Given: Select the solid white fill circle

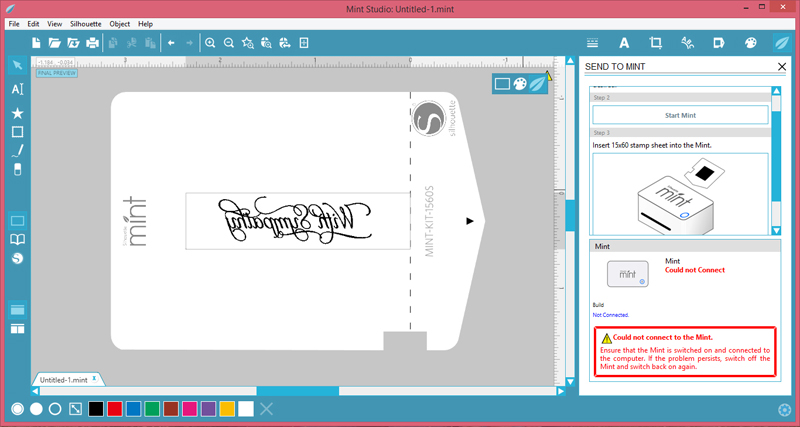Looking at the screenshot, I should (36, 409).
